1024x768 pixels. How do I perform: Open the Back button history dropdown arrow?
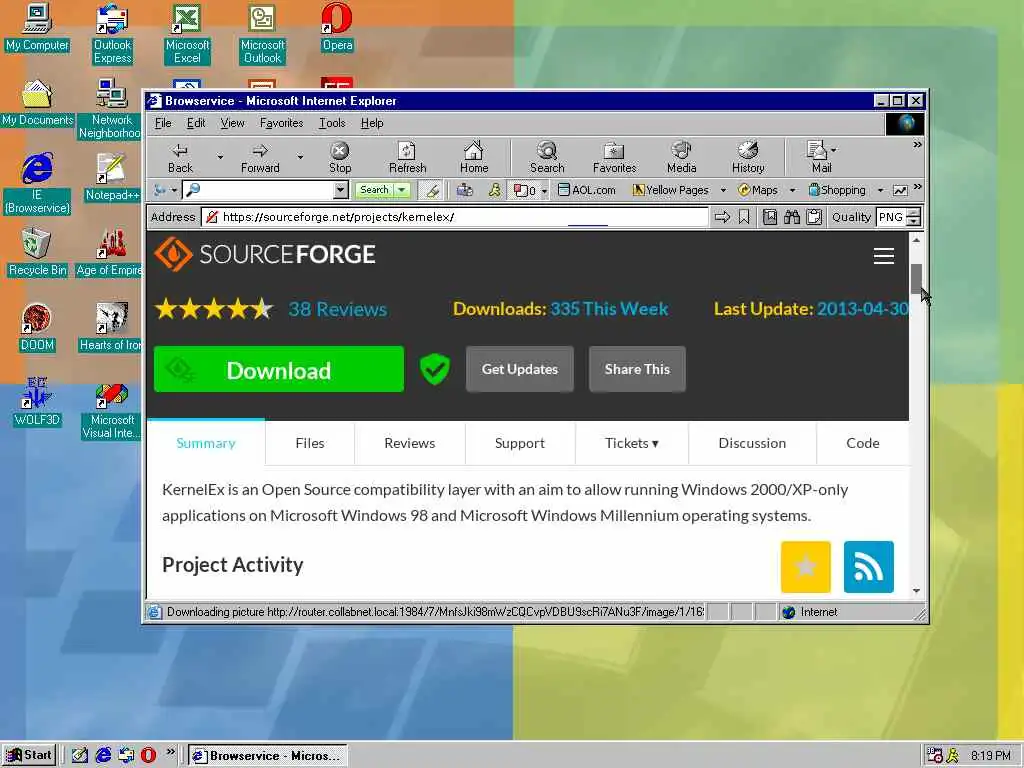(x=220, y=157)
